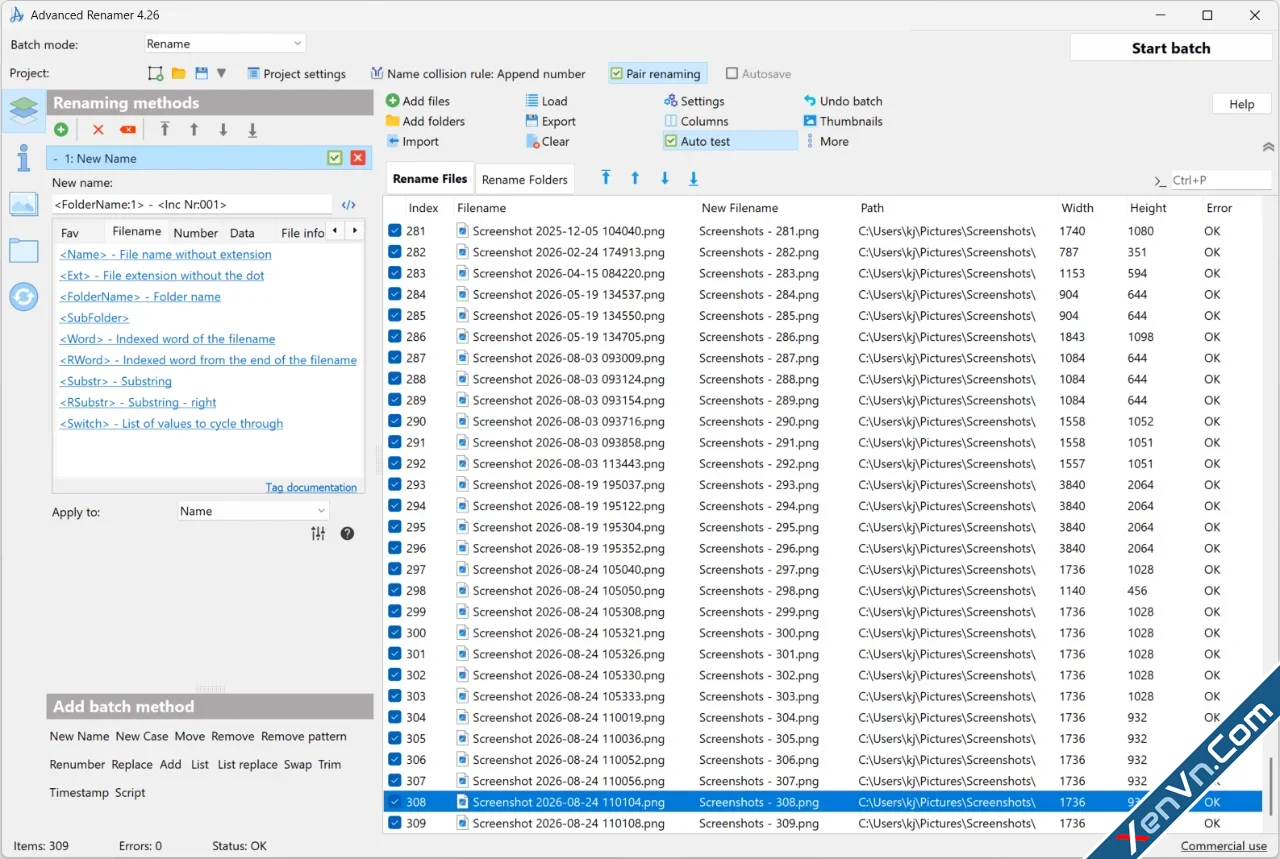Image resolution: width=1280 pixels, height=859 pixels.
Task: Click the green add method icon
Action: tap(61, 130)
